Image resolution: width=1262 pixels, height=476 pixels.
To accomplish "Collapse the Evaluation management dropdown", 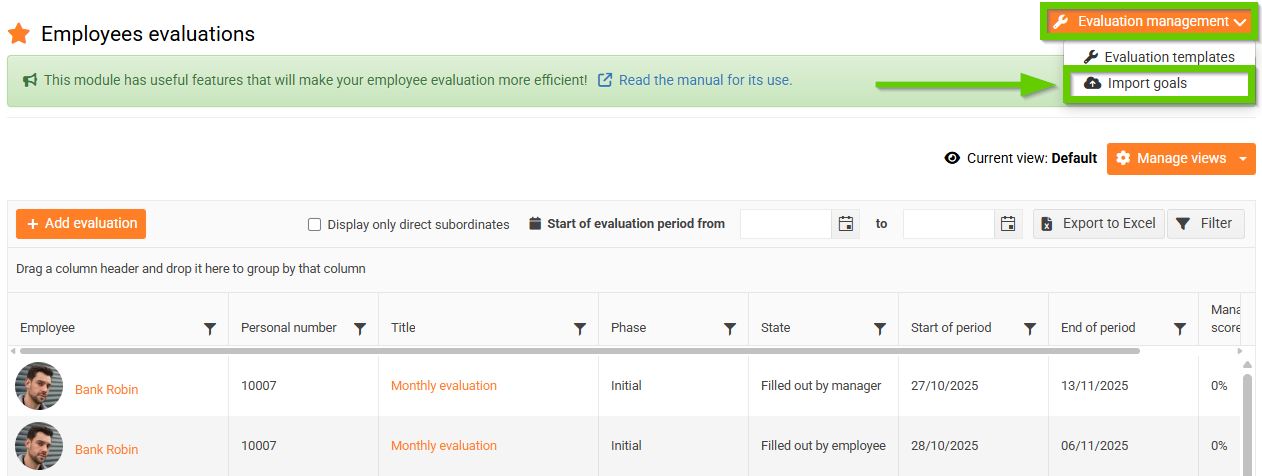I will 1151,22.
